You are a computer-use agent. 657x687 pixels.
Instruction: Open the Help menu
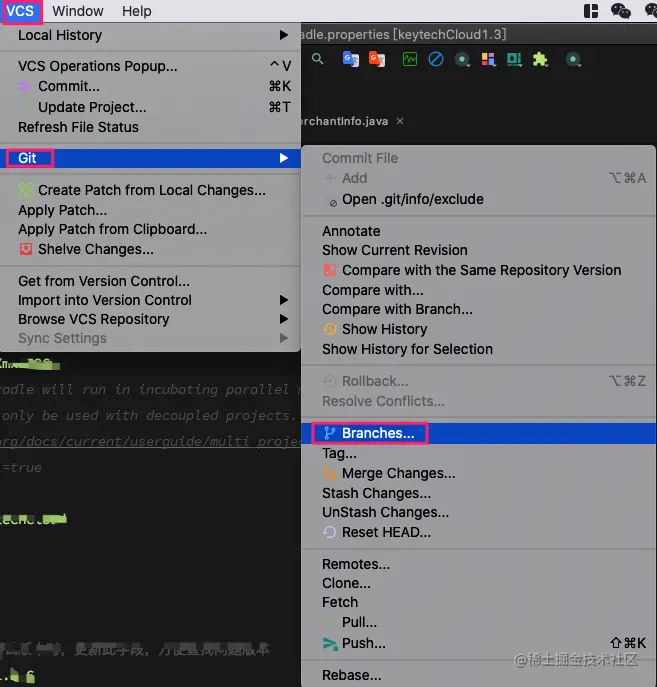[136, 11]
